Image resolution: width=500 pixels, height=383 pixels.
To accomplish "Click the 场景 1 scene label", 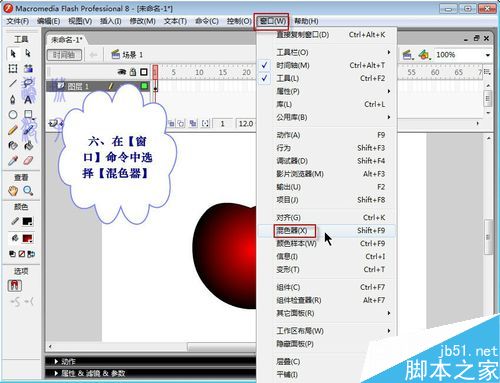I will point(132,55).
